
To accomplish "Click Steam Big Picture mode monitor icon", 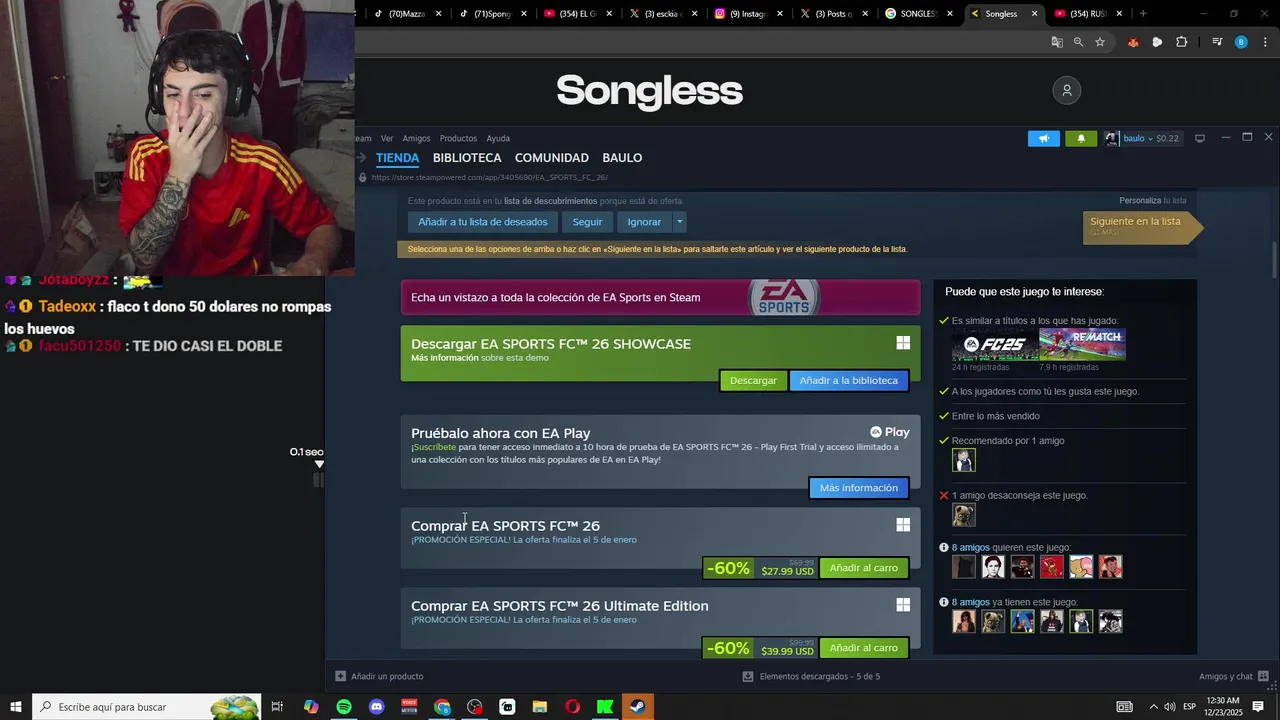I will [x=1200, y=138].
